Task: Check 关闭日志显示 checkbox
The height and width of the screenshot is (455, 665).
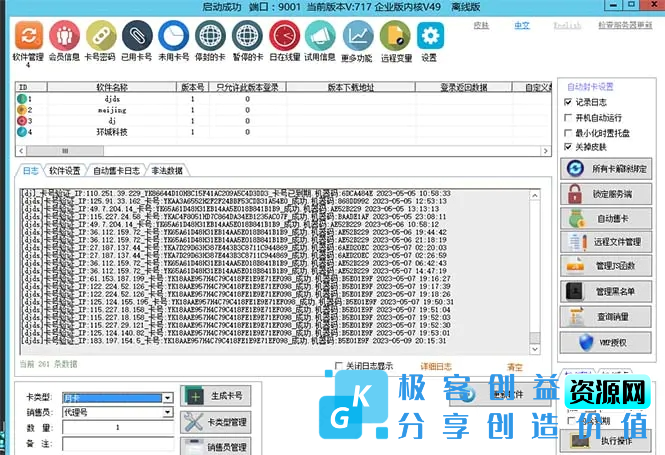Action: [x=338, y=366]
